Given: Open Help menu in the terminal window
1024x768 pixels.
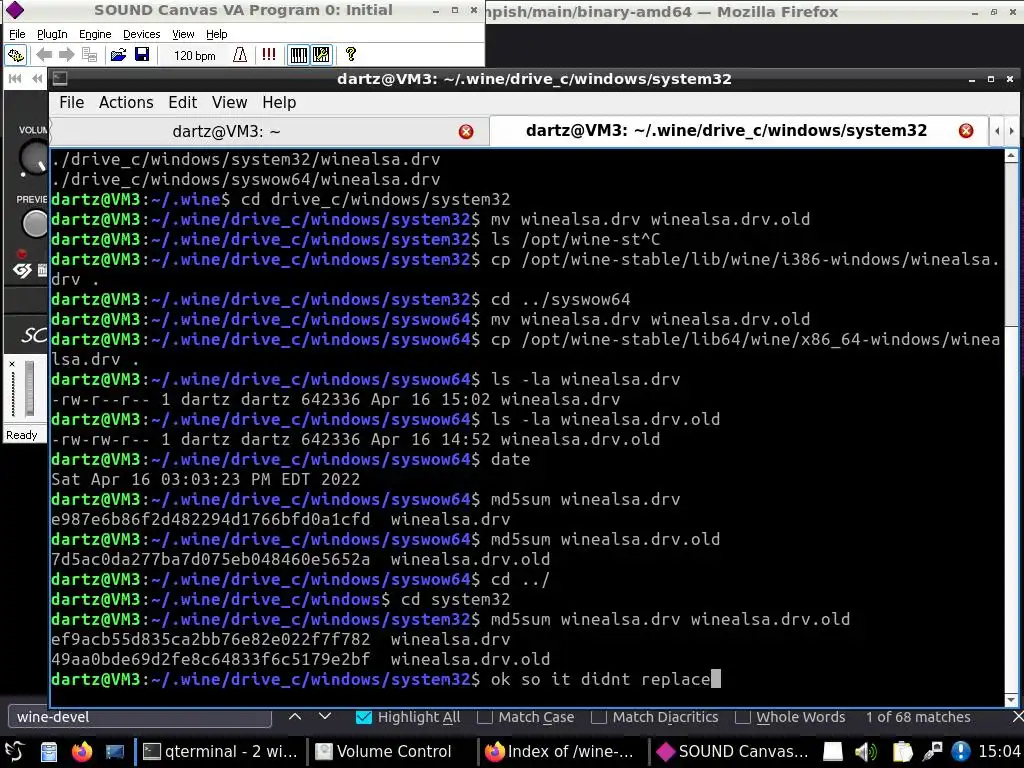Looking at the screenshot, I should pos(279,103).
